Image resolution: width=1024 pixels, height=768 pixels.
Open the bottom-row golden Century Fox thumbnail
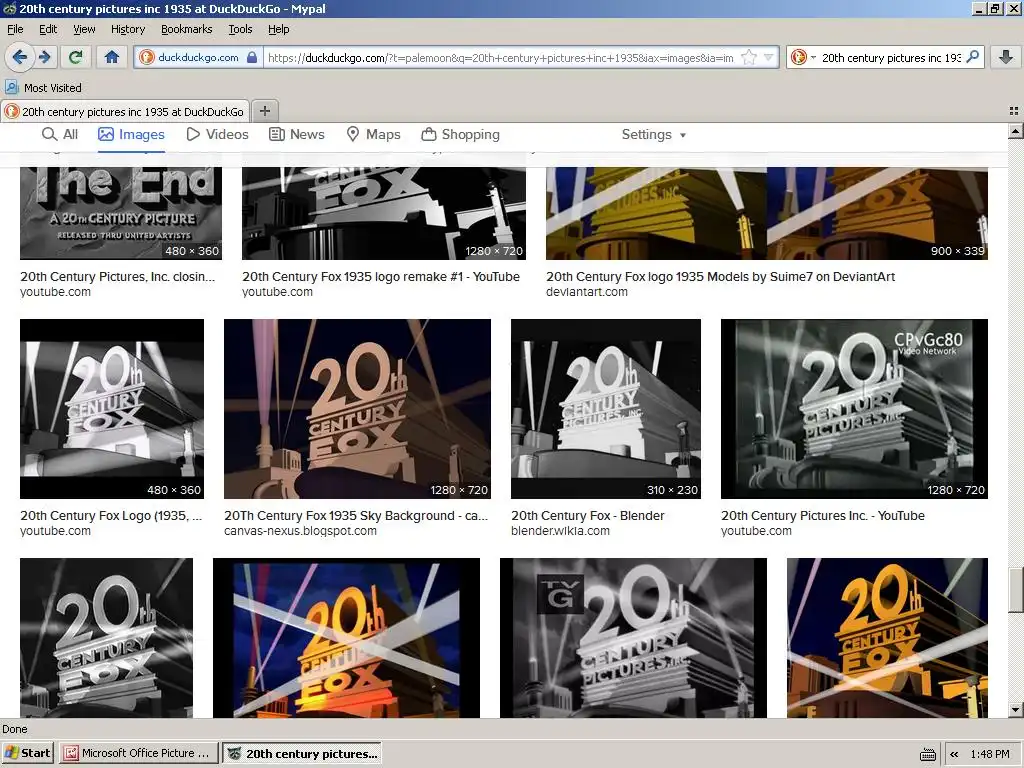[888, 638]
